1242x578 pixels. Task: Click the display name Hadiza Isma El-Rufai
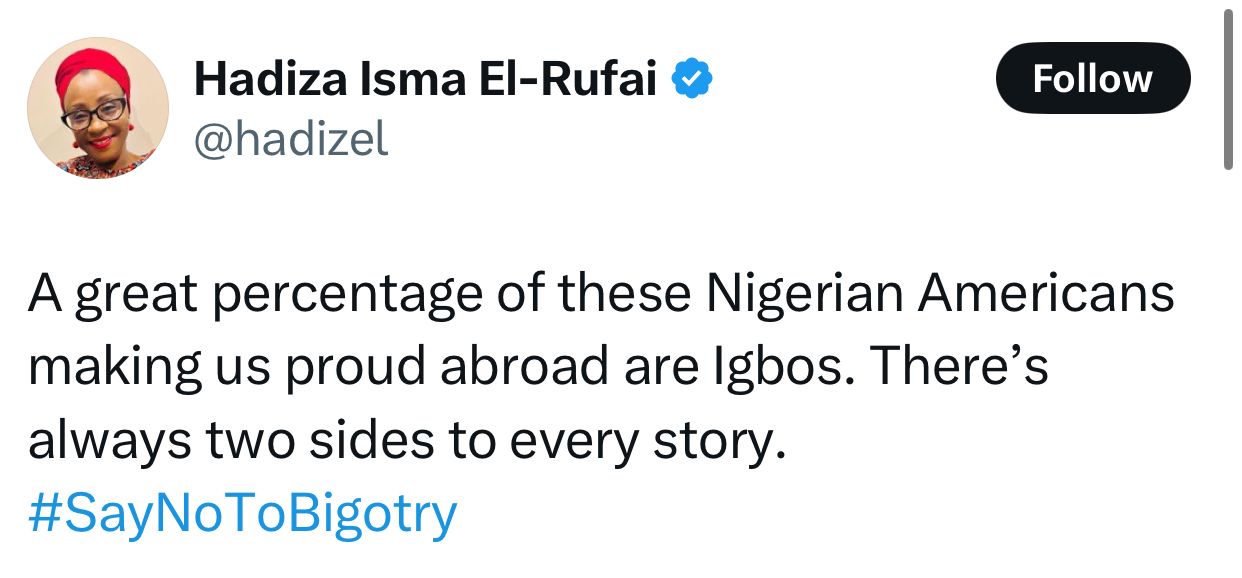click(x=425, y=80)
